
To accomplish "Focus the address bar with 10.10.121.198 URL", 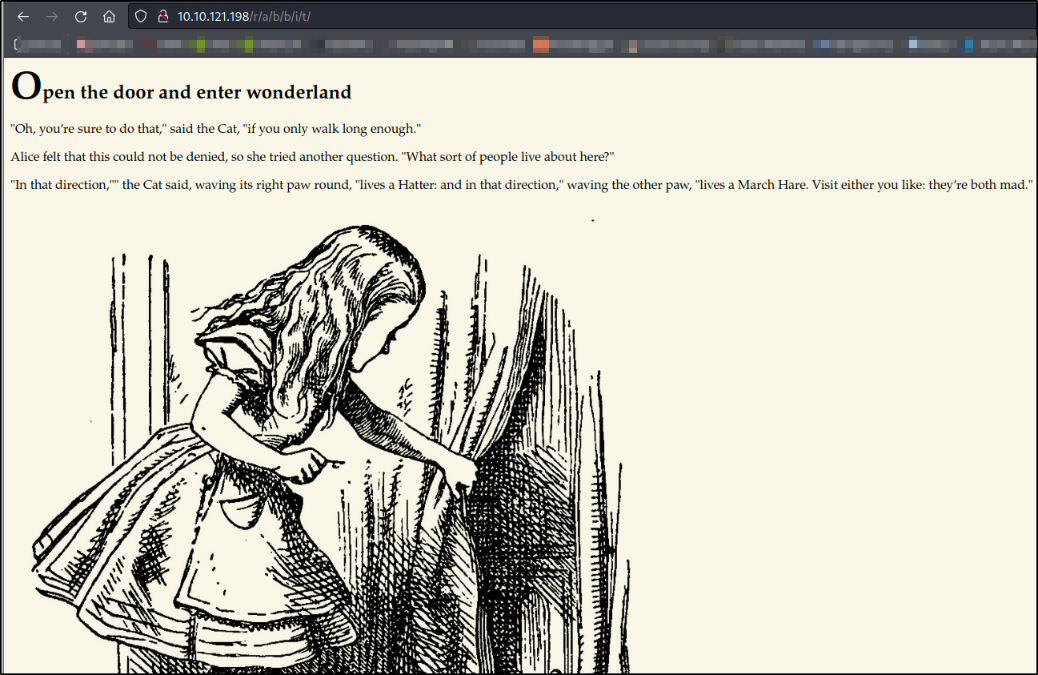I will pyautogui.click(x=583, y=17).
